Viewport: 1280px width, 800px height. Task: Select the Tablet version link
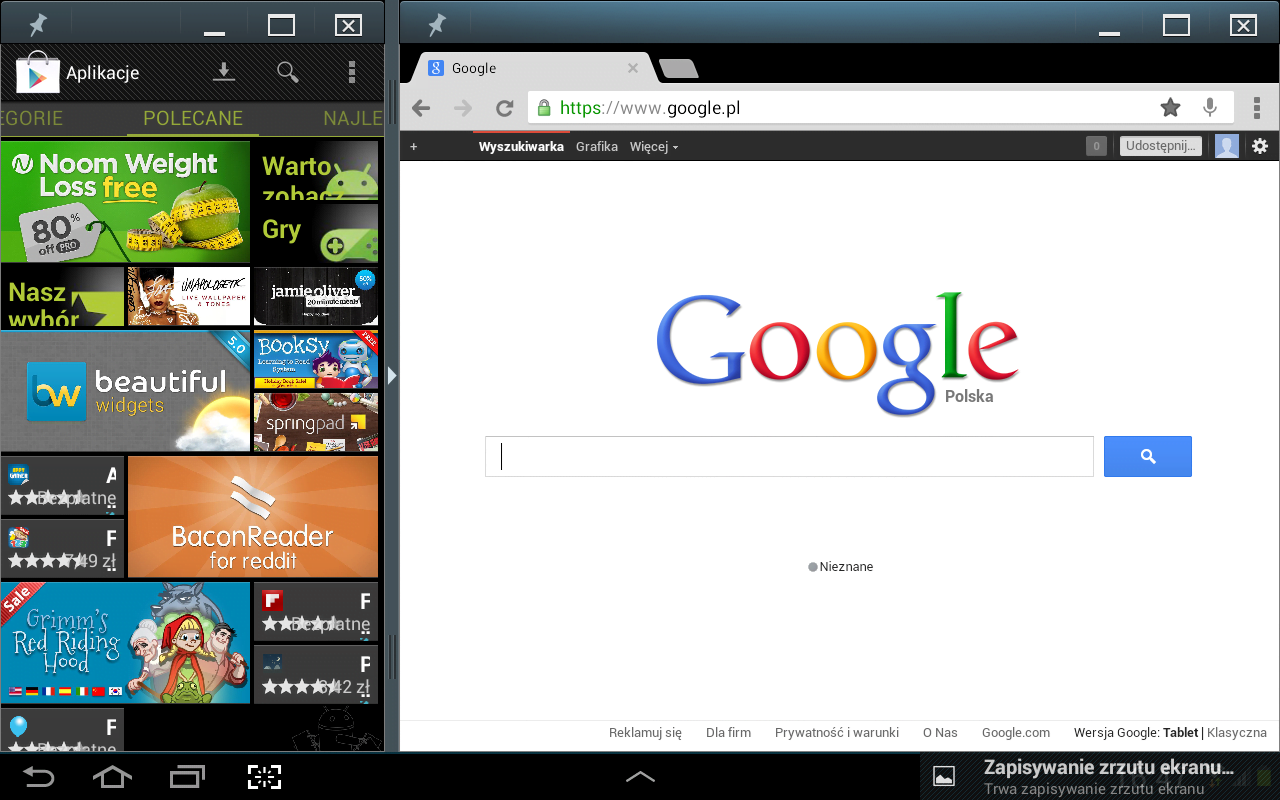(x=1180, y=732)
